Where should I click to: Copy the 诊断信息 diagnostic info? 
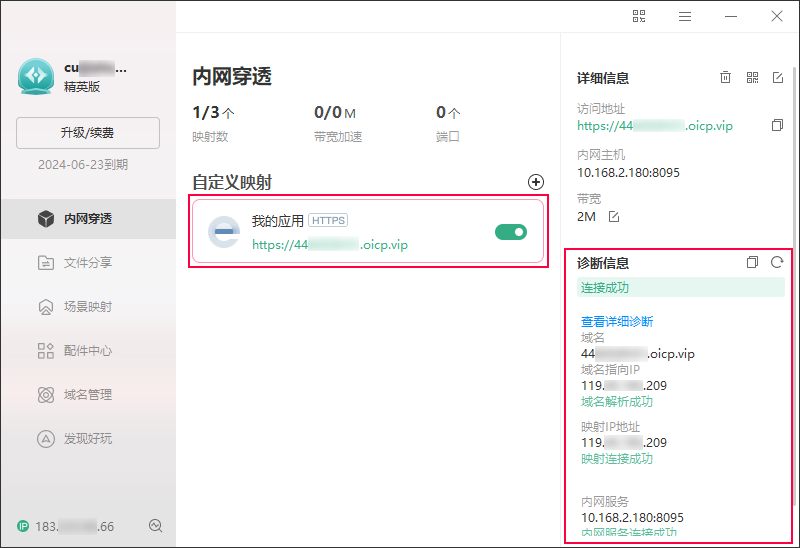[752, 263]
